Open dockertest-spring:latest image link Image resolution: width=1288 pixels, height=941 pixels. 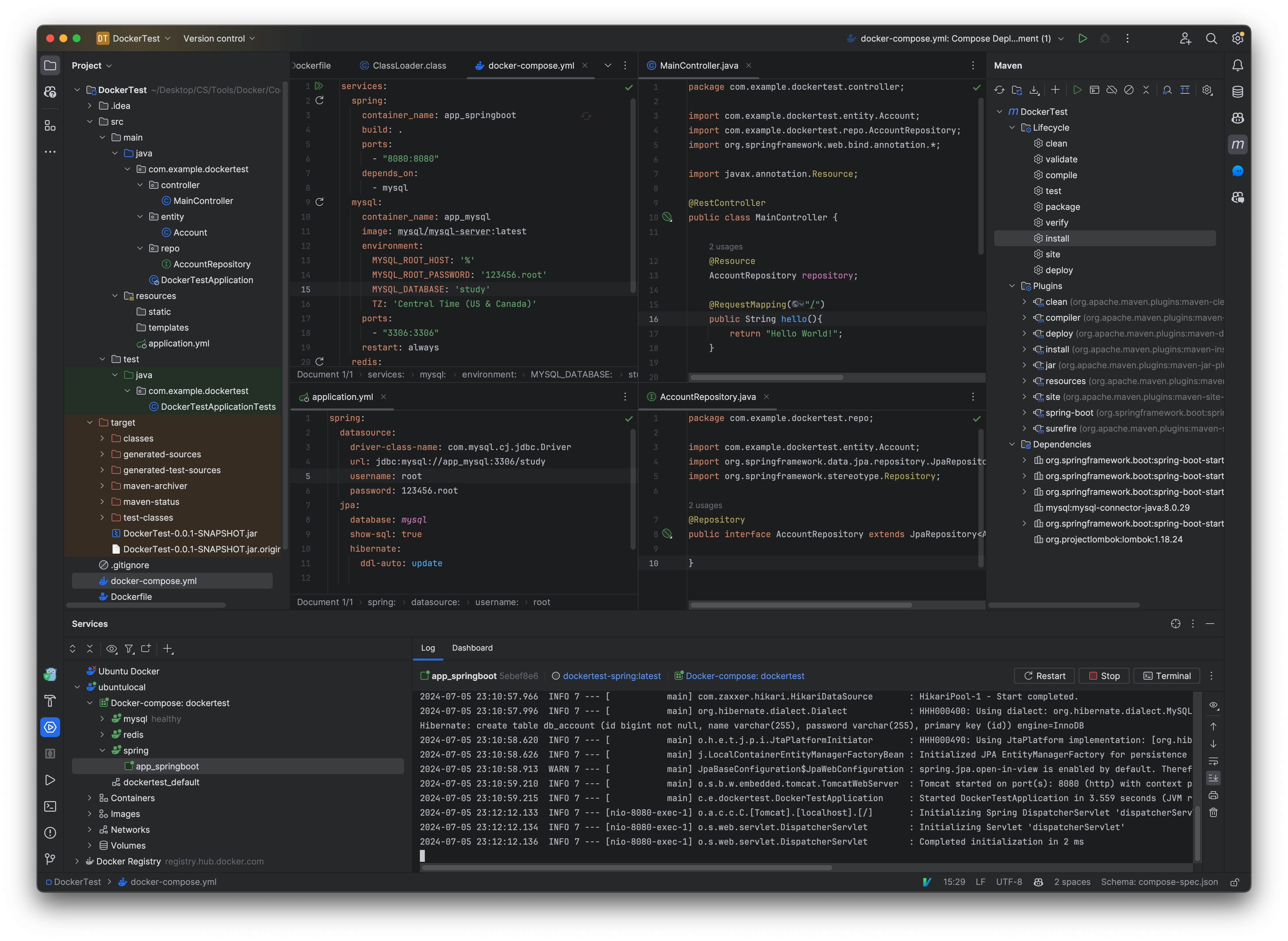612,676
